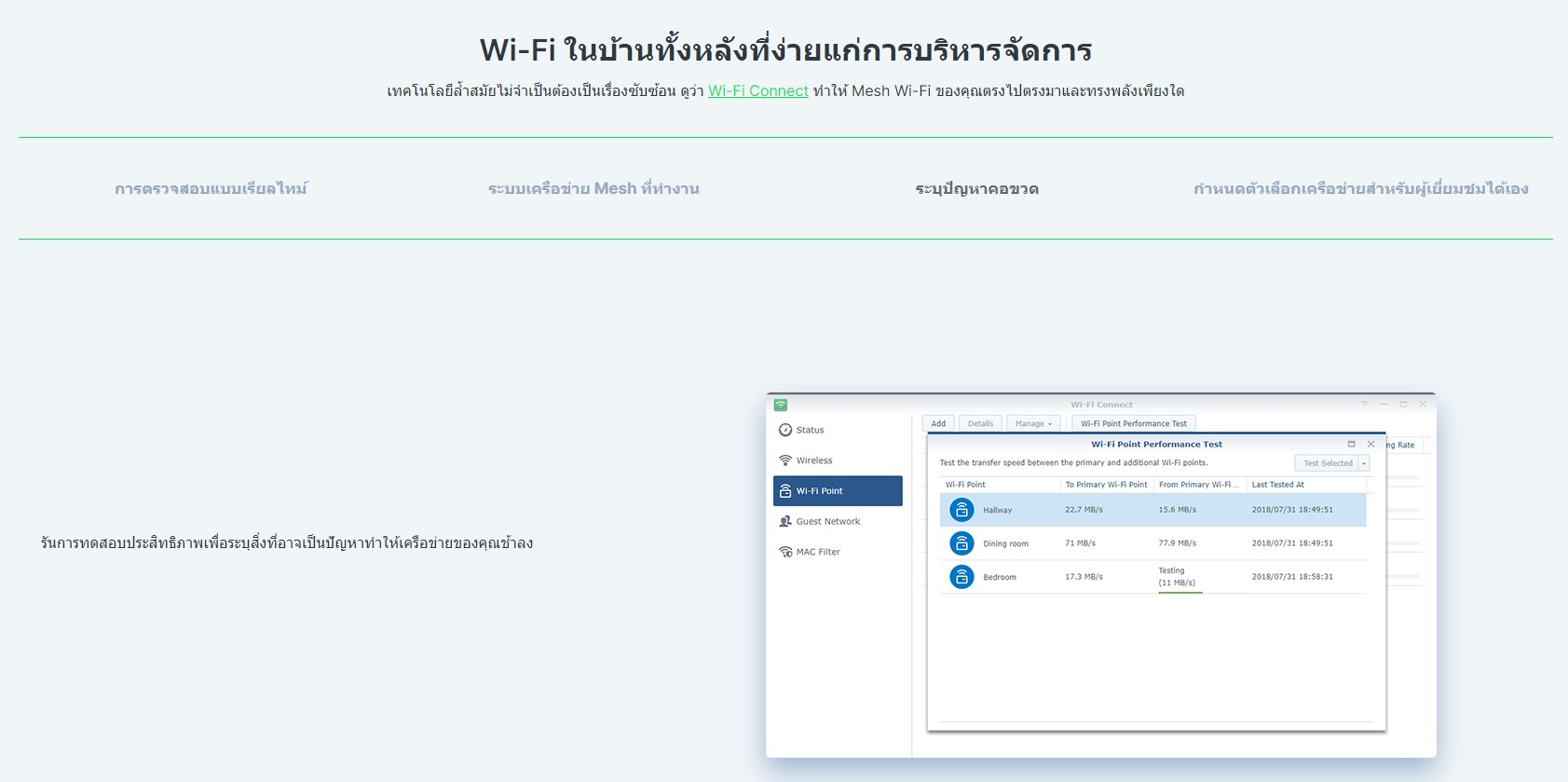Open Status via its gauge icon
Viewport: 1568px width, 782px height.
(x=785, y=430)
